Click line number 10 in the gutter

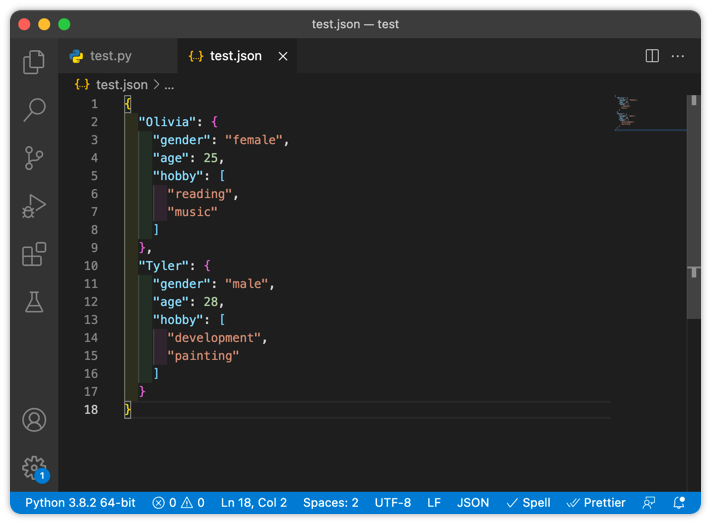point(91,266)
